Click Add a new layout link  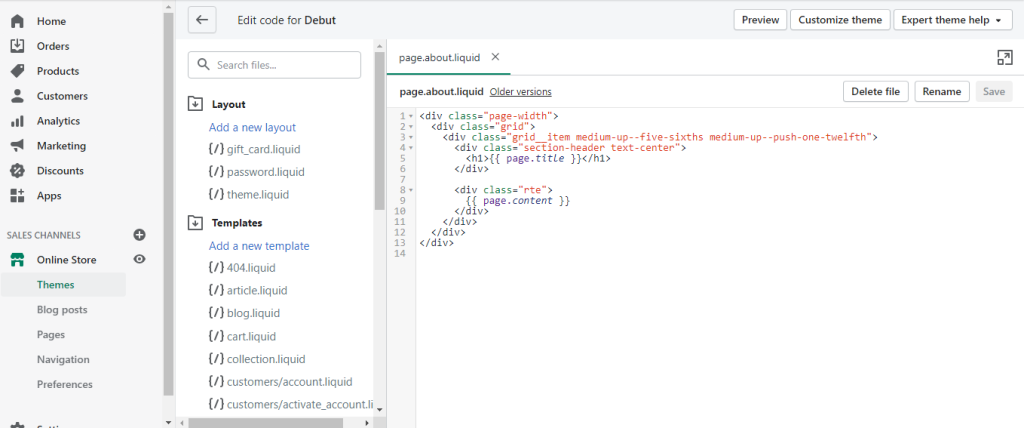click(252, 127)
